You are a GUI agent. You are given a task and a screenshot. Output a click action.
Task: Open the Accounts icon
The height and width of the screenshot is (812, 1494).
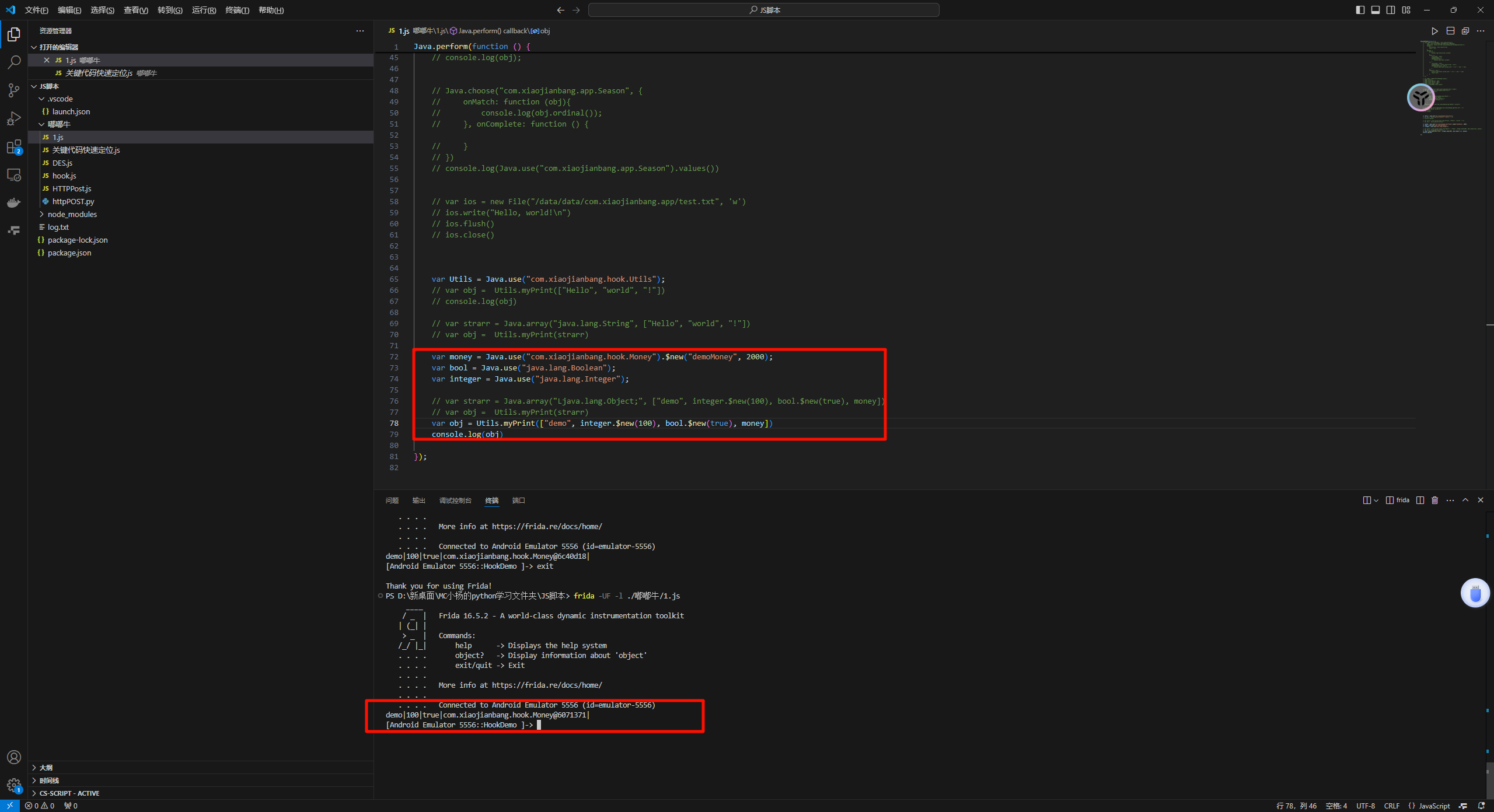[14, 757]
